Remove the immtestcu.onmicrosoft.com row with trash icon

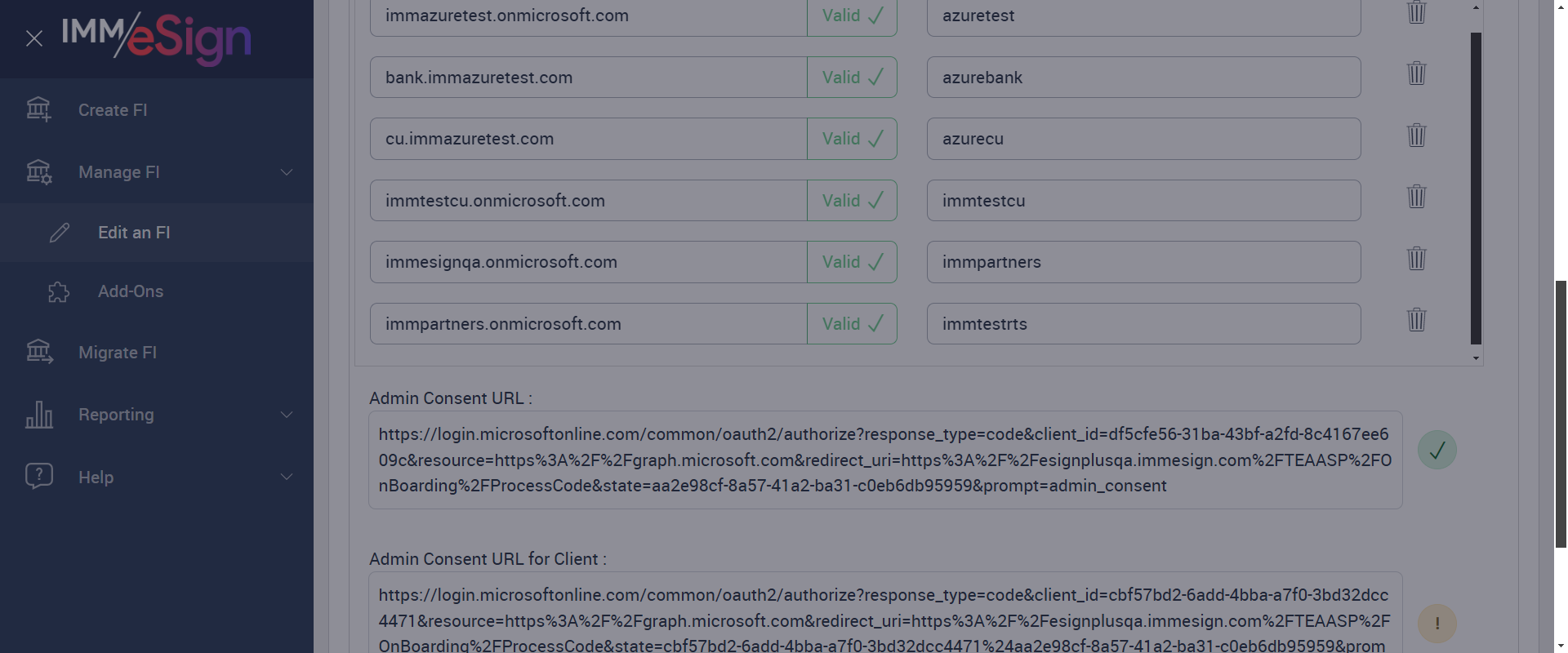(x=1416, y=197)
